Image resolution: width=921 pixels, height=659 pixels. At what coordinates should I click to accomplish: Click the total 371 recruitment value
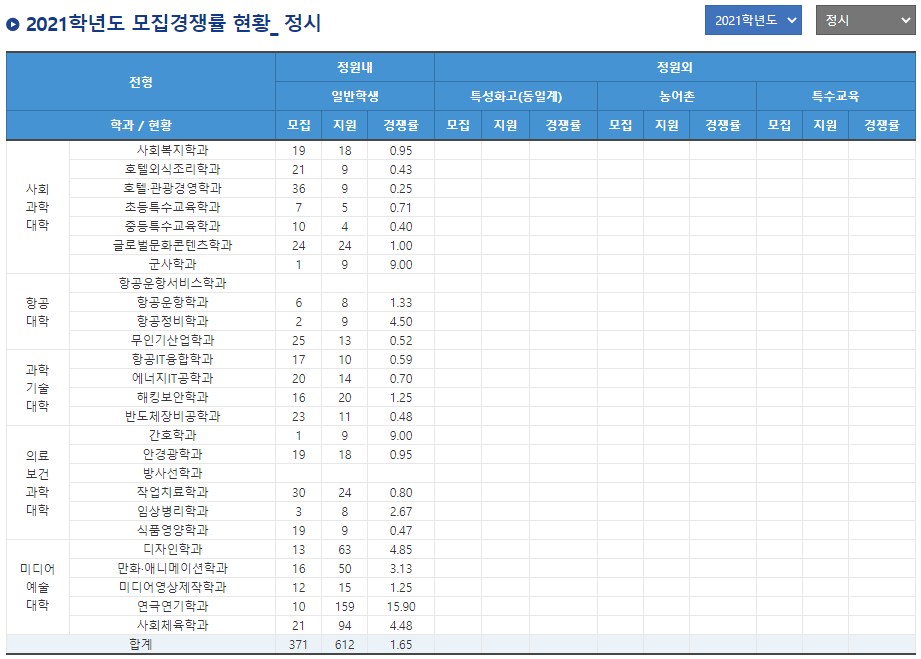click(298, 645)
